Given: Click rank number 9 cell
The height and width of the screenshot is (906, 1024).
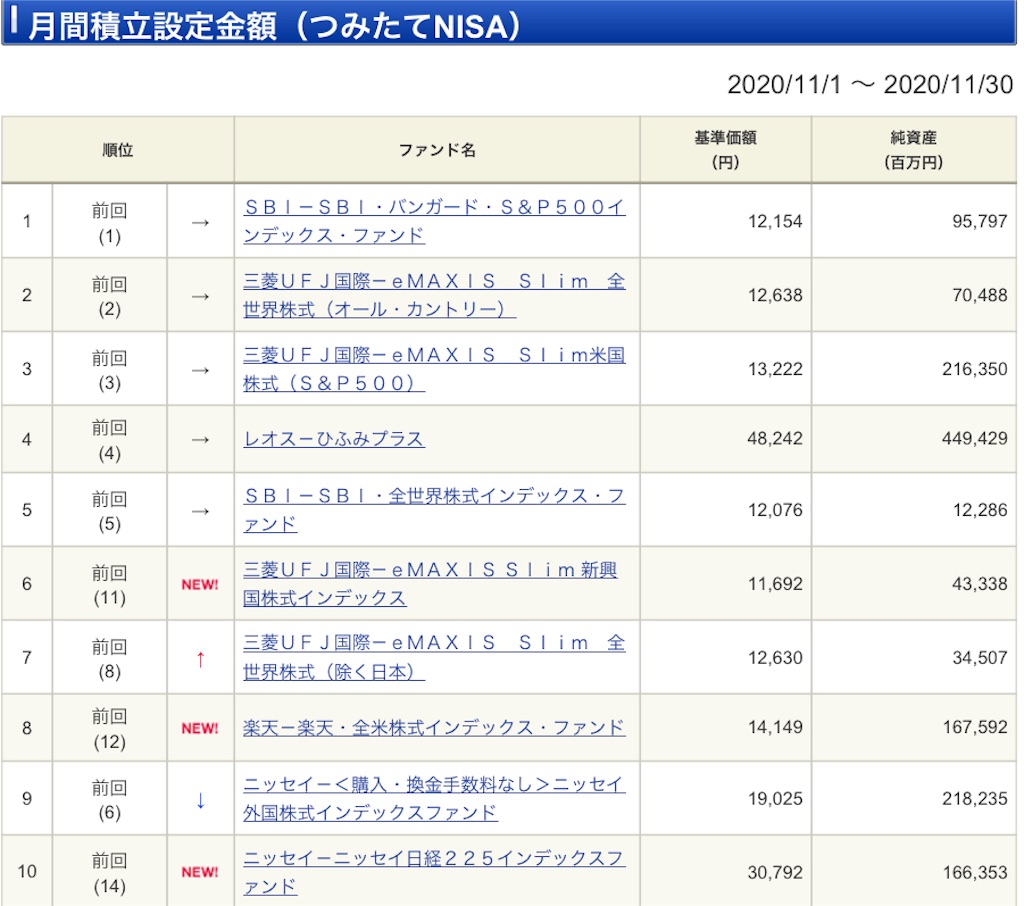Looking at the screenshot, I should pos(27,799).
